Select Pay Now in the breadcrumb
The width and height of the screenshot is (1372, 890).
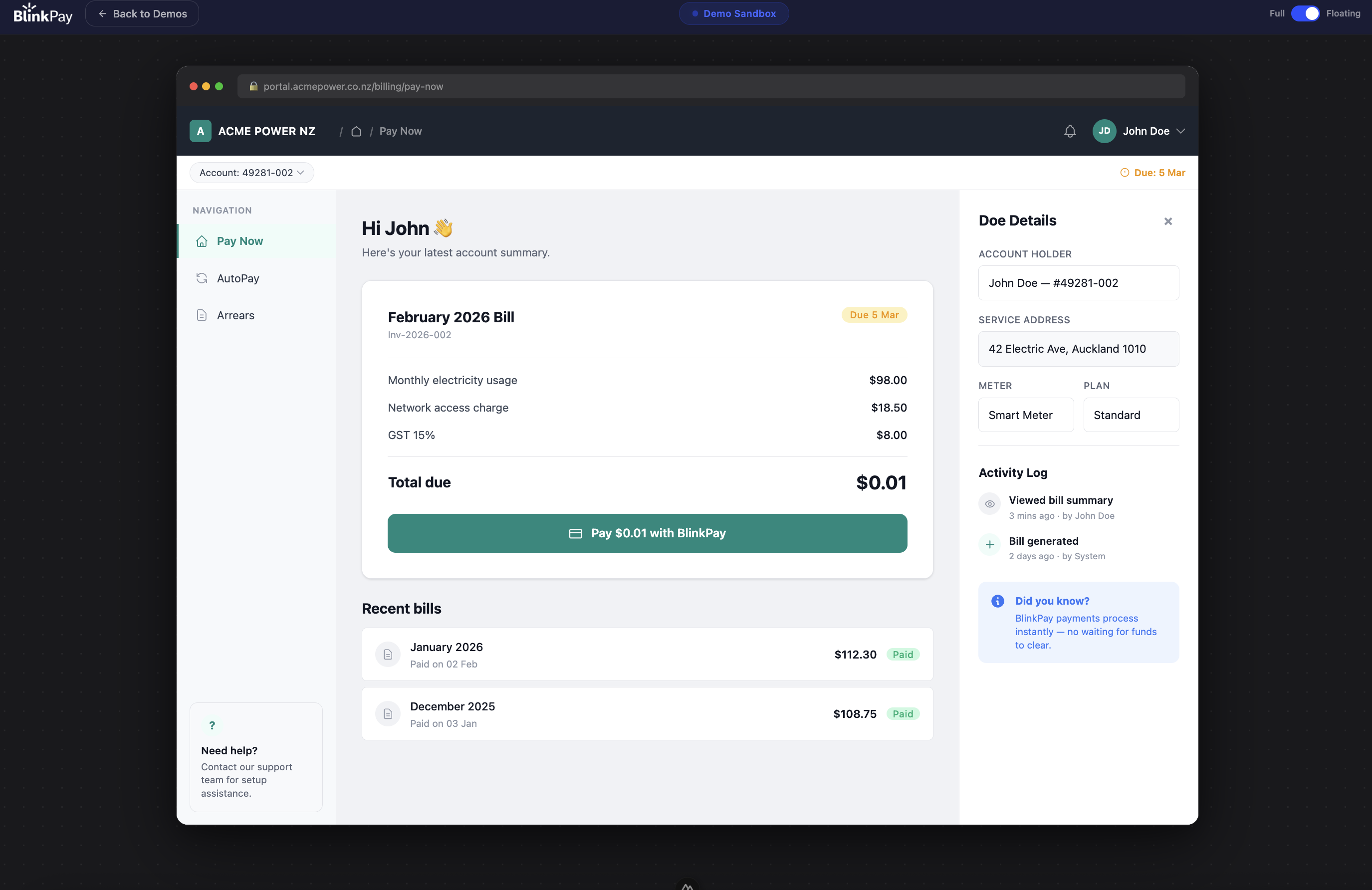pyautogui.click(x=400, y=131)
